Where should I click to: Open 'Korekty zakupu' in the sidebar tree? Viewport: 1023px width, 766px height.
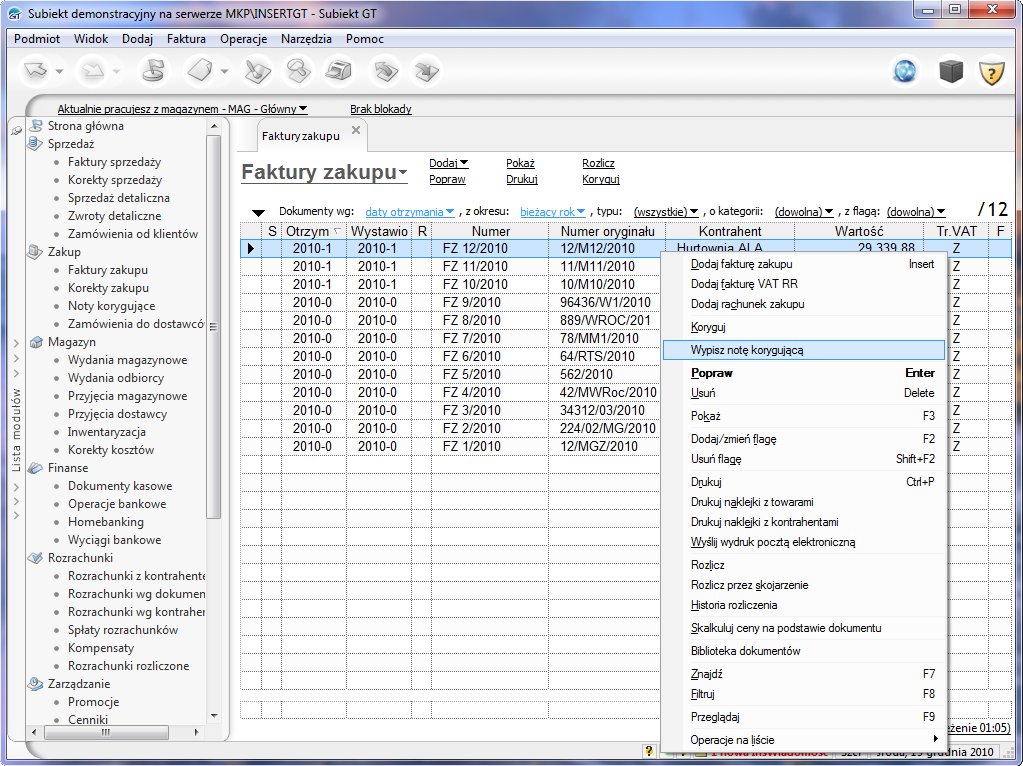pos(108,288)
